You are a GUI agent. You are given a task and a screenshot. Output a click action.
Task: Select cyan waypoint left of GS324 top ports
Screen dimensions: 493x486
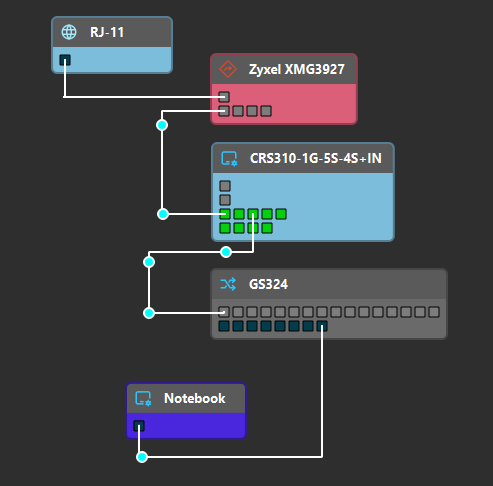[x=149, y=313]
